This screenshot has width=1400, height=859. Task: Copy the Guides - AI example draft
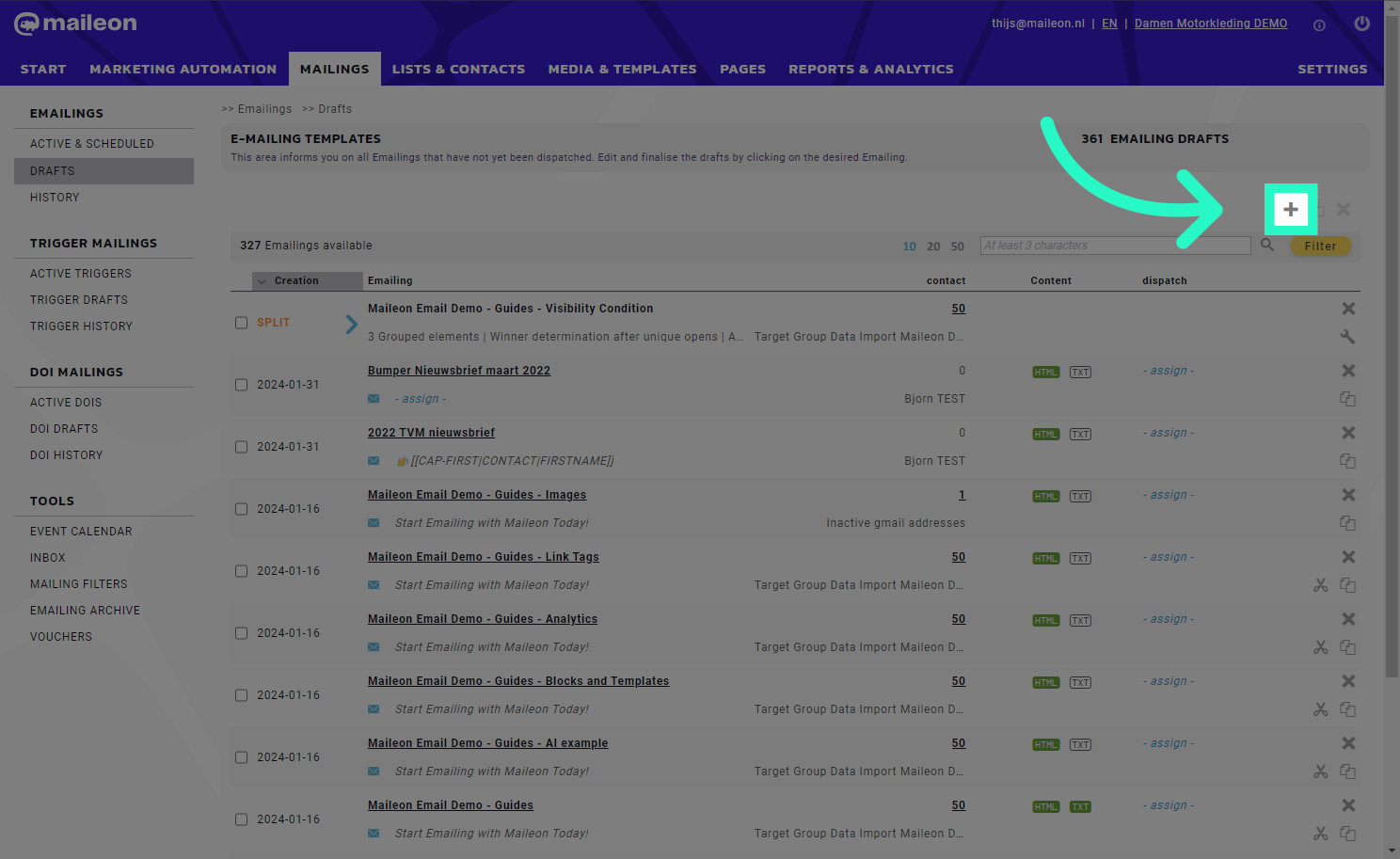(1347, 772)
